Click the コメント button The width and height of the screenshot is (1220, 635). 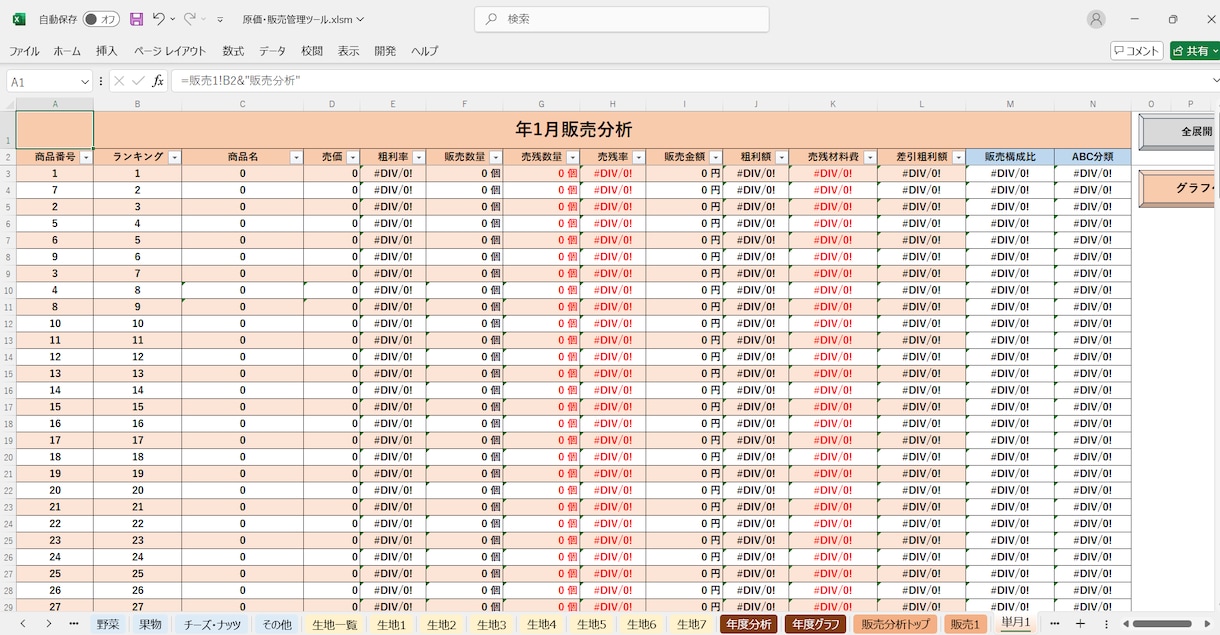click(1137, 51)
